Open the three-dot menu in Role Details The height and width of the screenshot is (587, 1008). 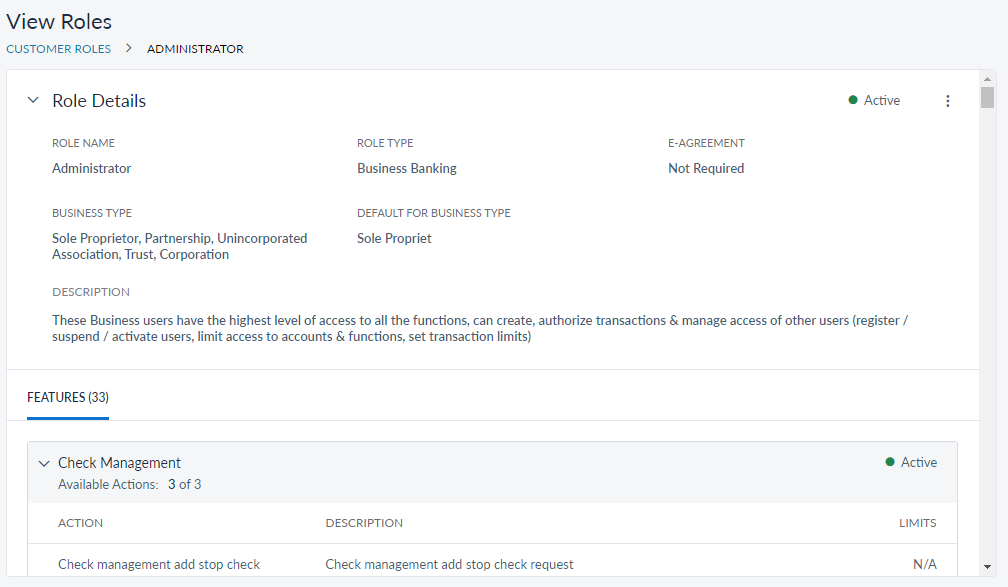pyautogui.click(x=948, y=101)
